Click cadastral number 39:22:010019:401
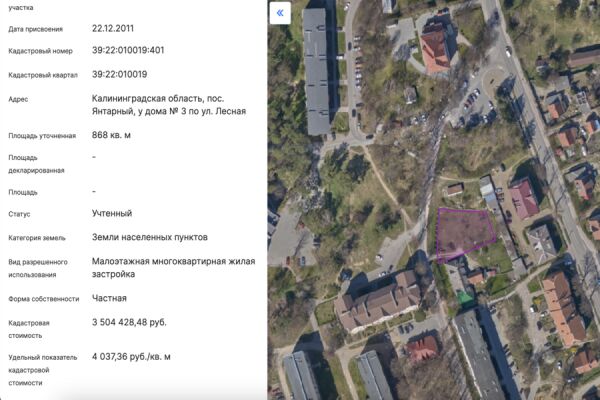This screenshot has height=400, width=600. pos(128,51)
